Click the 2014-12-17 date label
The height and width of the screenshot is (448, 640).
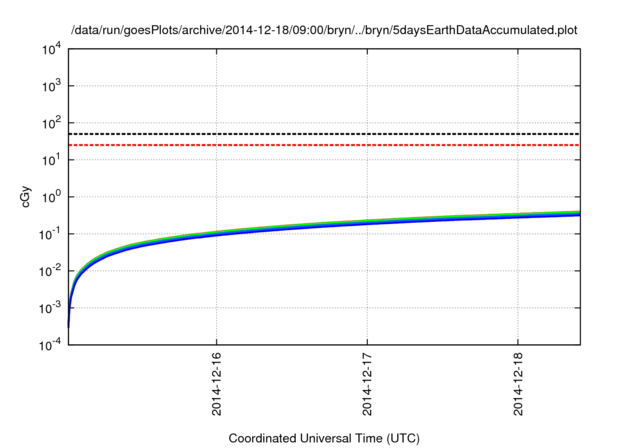click(367, 384)
